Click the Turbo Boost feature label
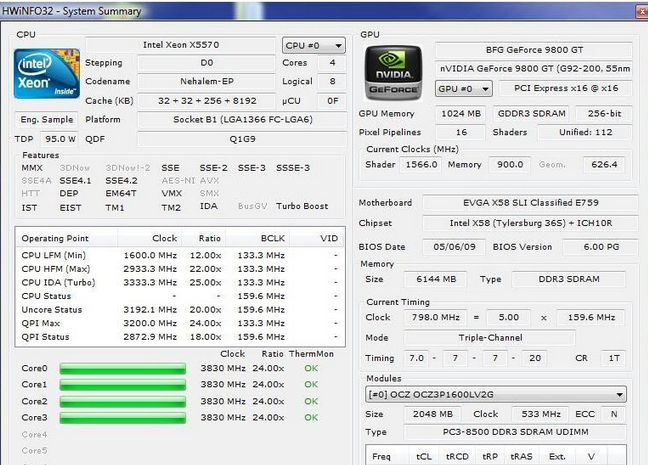This screenshot has width=648, height=465. coord(302,206)
